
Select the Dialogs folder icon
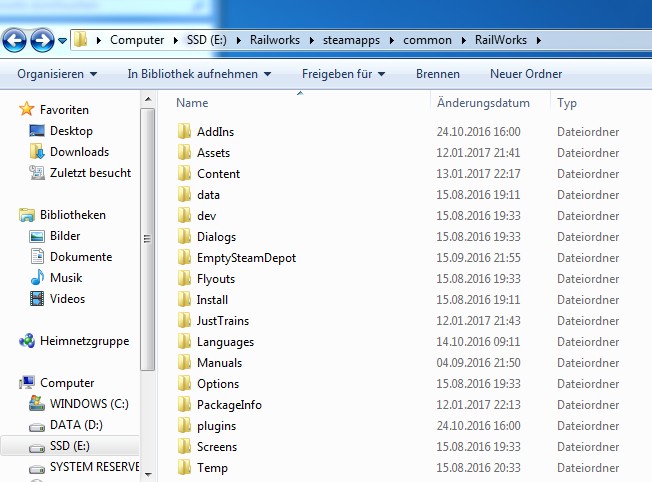click(x=184, y=236)
